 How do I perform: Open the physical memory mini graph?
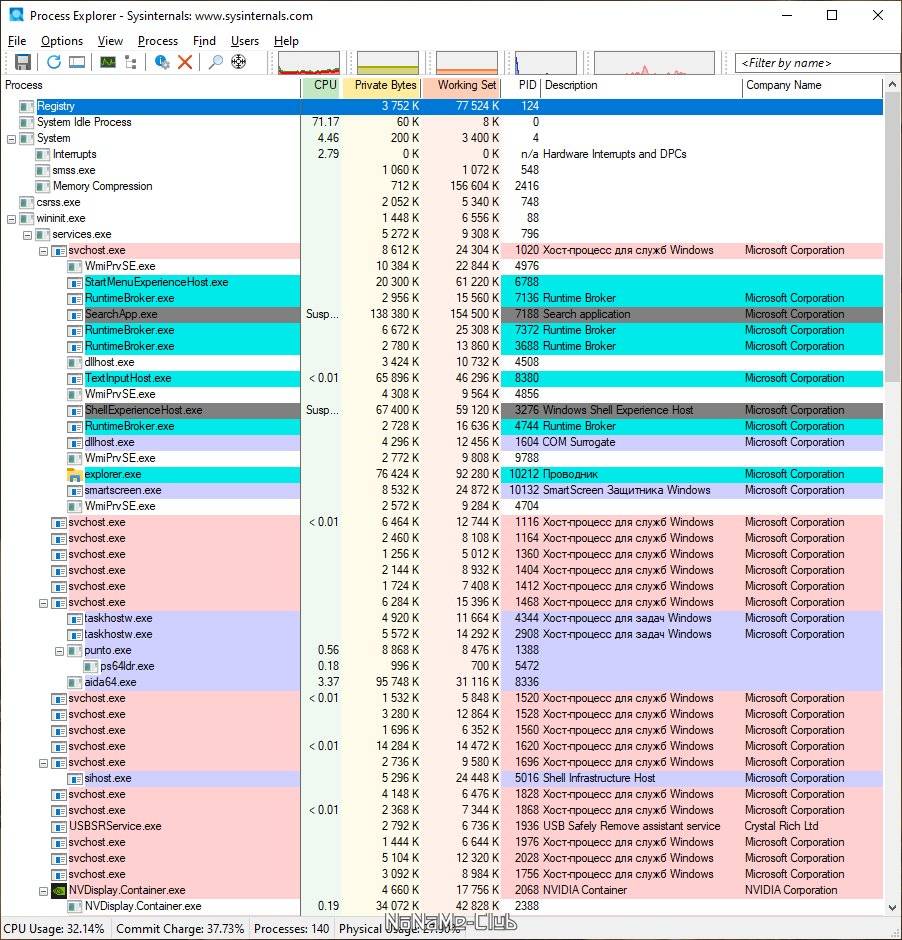(467, 62)
